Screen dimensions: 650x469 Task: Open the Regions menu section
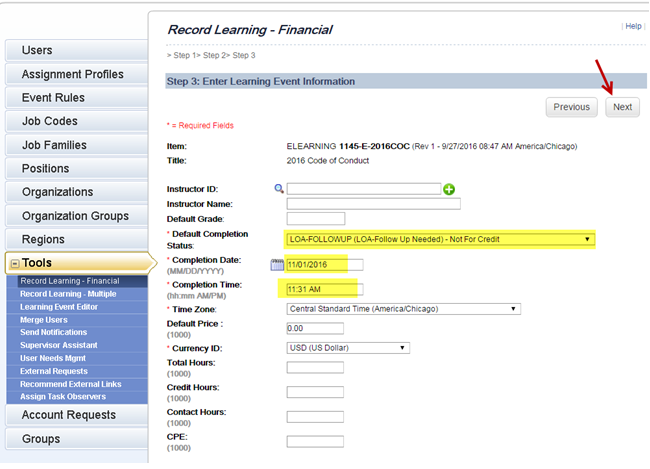click(77, 239)
